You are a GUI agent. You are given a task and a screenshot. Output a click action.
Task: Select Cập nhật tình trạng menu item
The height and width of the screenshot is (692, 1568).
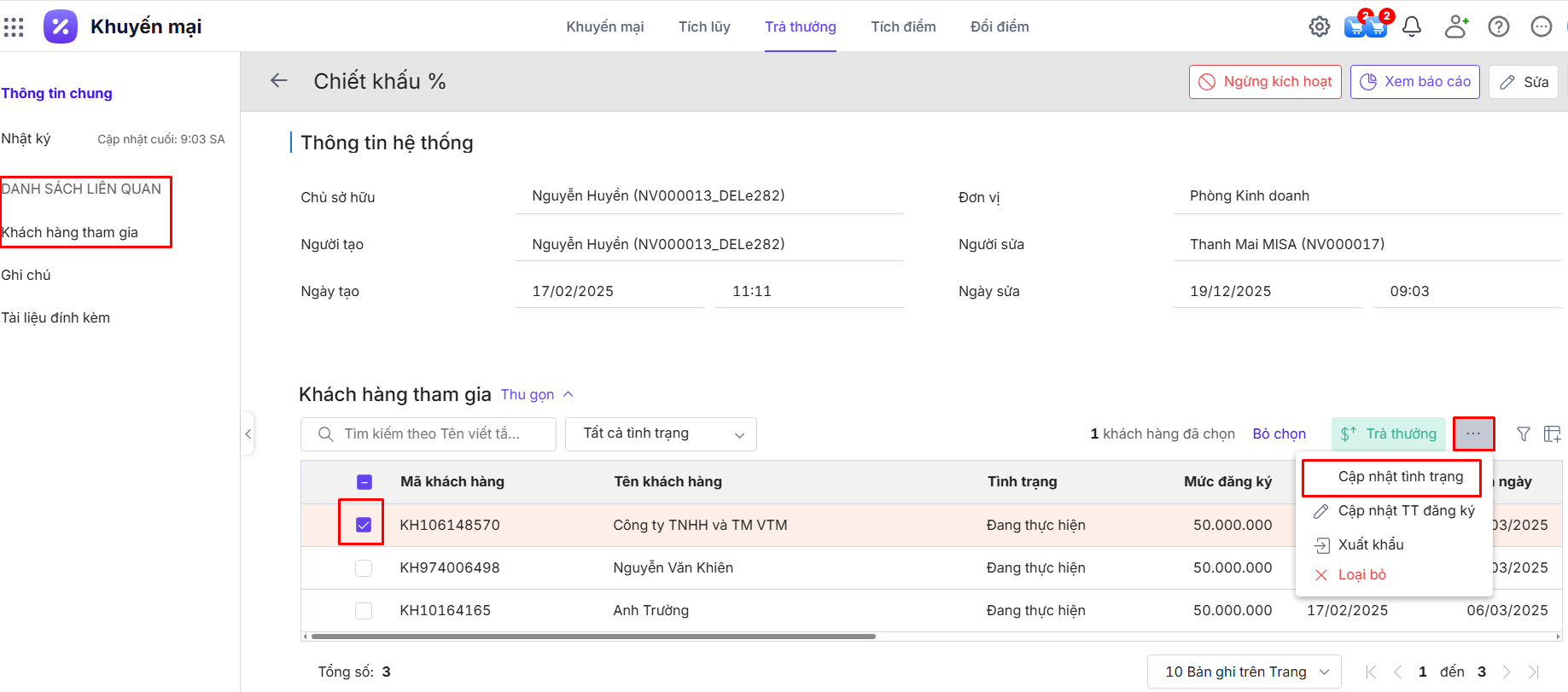coord(1400,477)
